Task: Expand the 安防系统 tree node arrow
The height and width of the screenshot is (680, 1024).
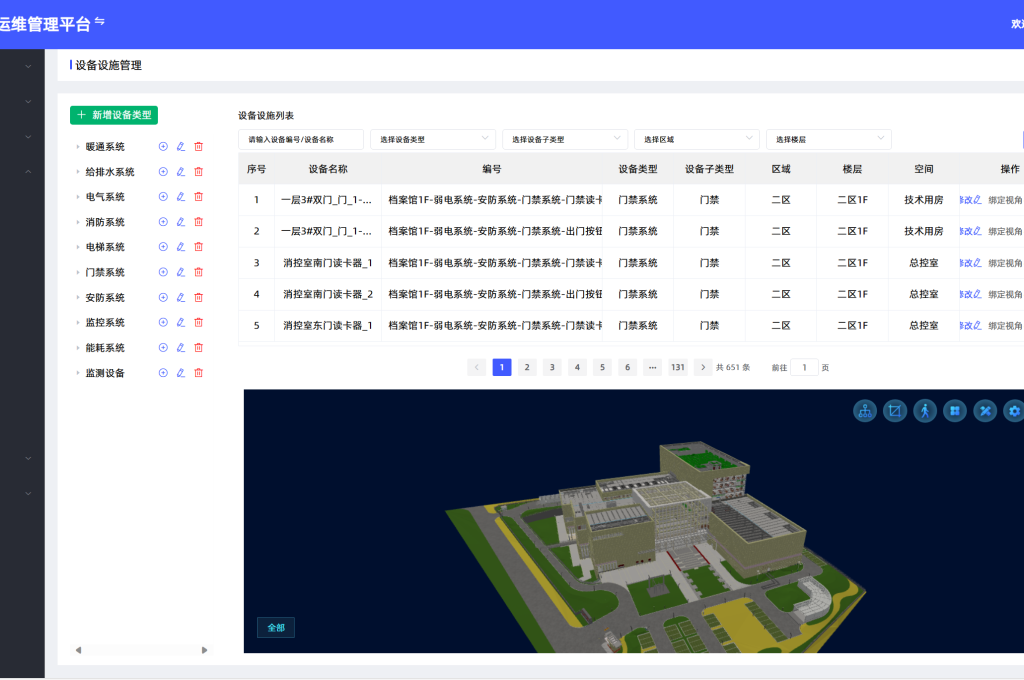Action: 77,298
